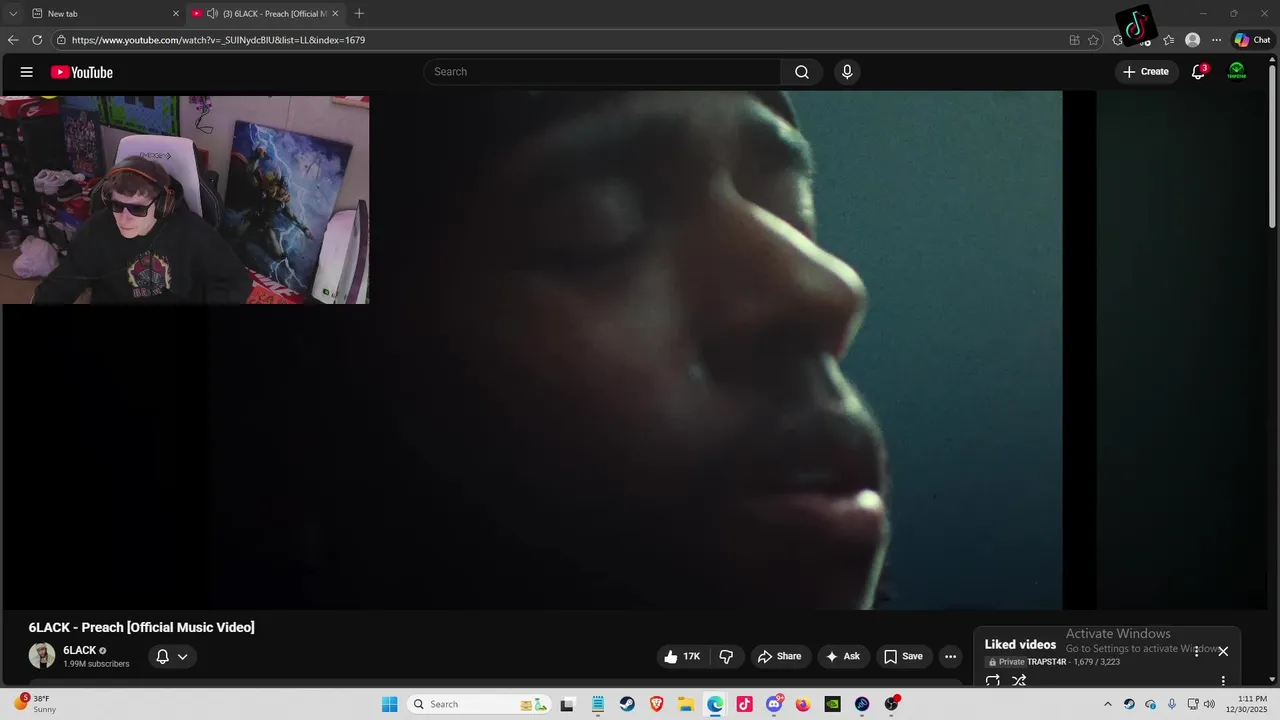Open the YouTube guide hamburger menu
1280x720 pixels.
(27, 72)
